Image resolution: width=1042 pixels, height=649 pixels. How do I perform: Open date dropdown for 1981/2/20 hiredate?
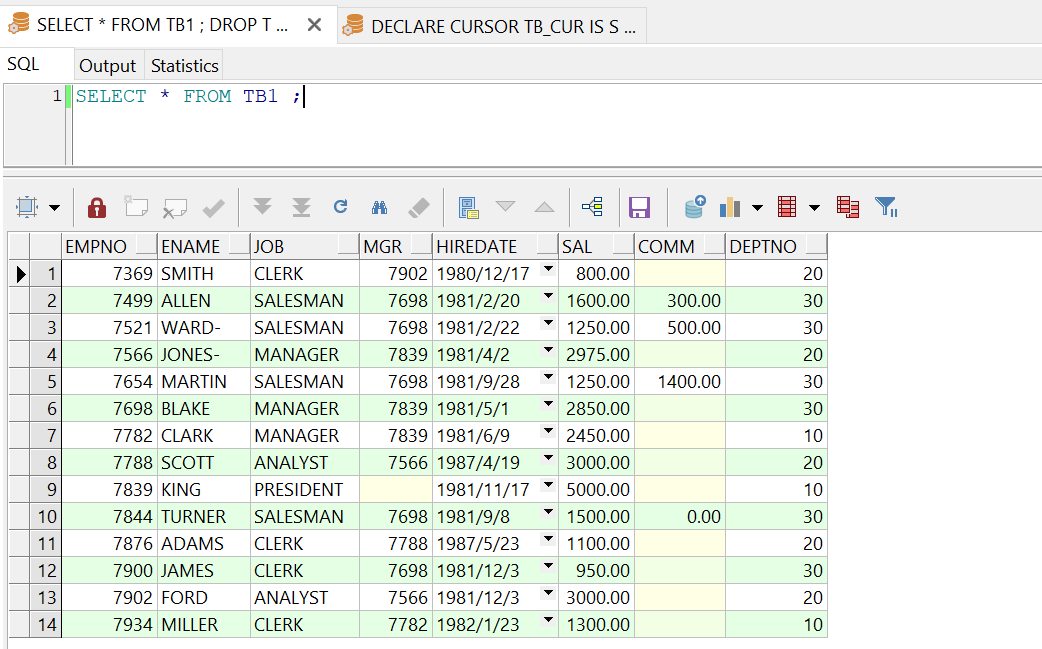click(548, 296)
